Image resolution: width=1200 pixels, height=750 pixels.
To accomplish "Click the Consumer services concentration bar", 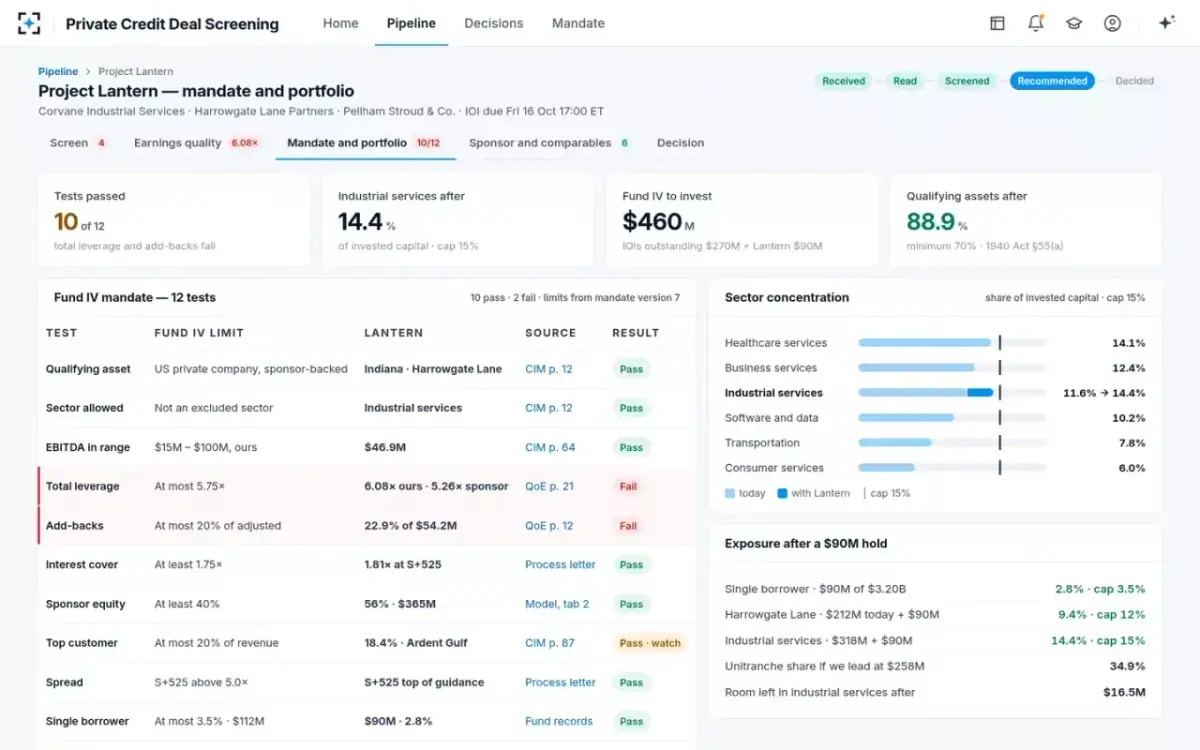I will point(952,468).
